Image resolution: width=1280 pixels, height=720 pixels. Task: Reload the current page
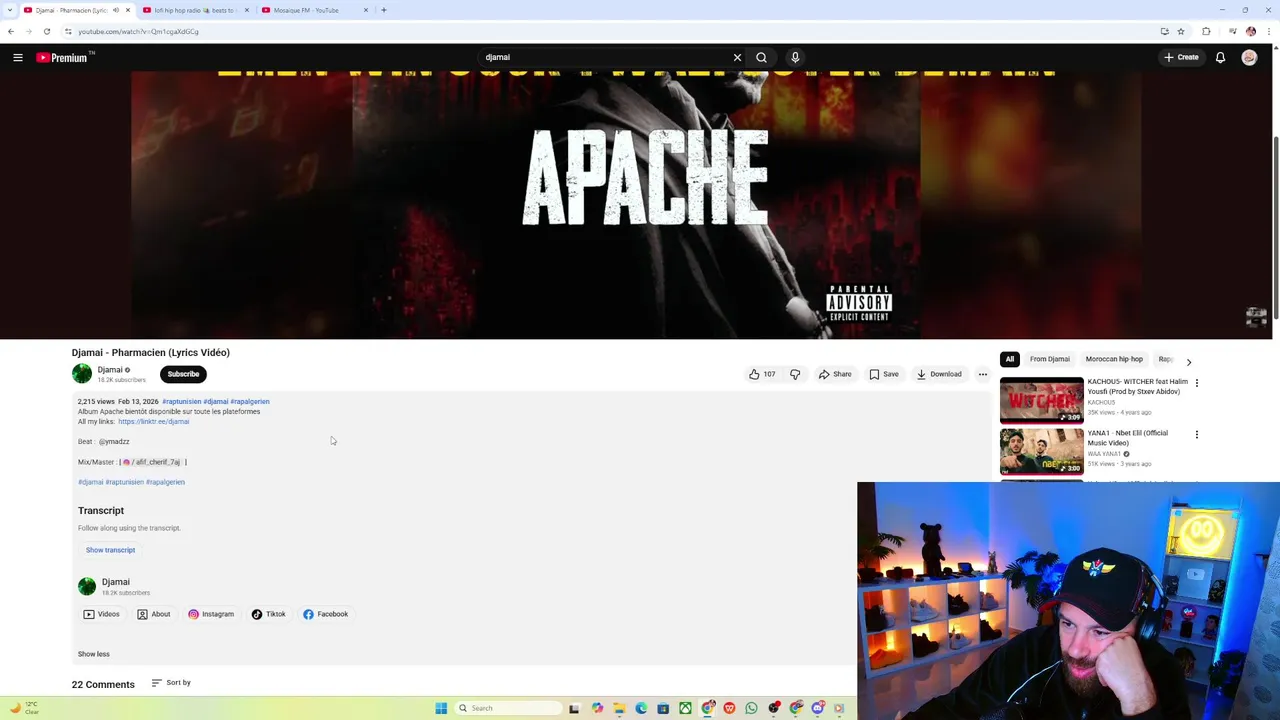(46, 31)
